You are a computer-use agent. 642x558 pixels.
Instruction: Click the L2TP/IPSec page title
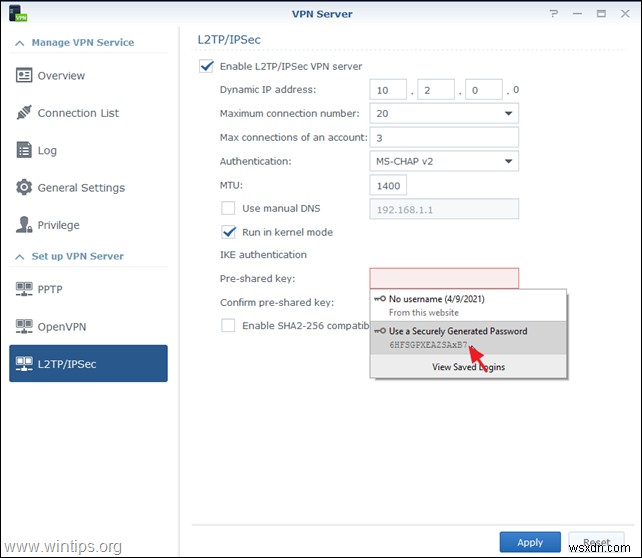click(x=229, y=40)
